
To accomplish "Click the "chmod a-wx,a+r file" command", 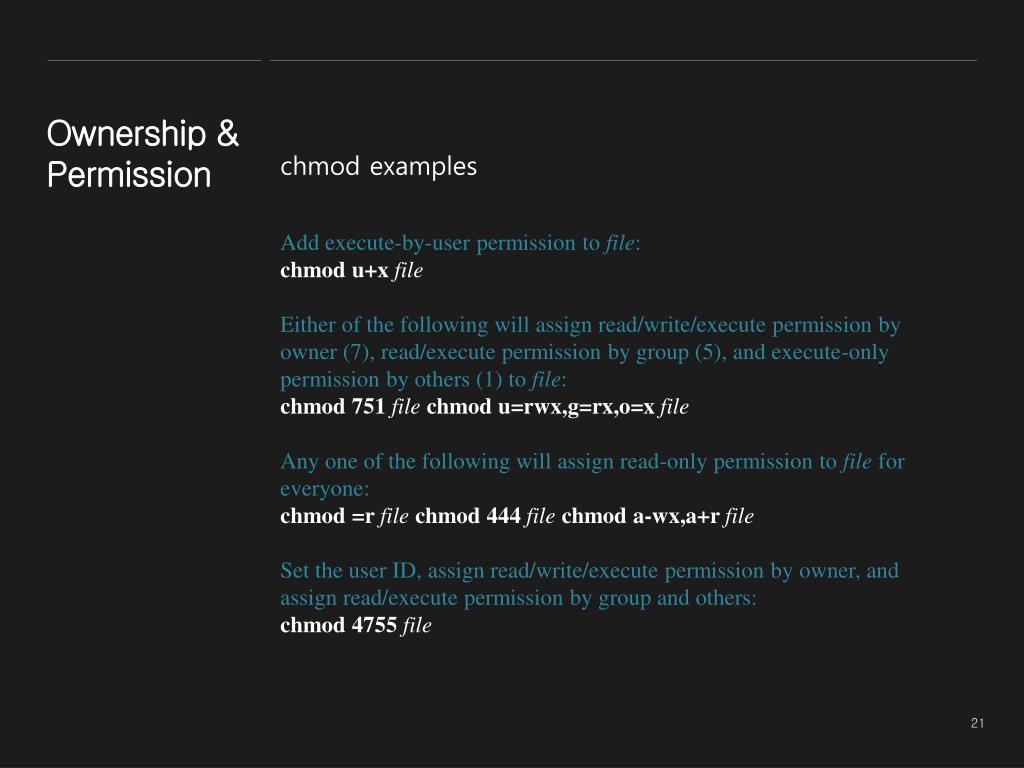I will (x=658, y=517).
